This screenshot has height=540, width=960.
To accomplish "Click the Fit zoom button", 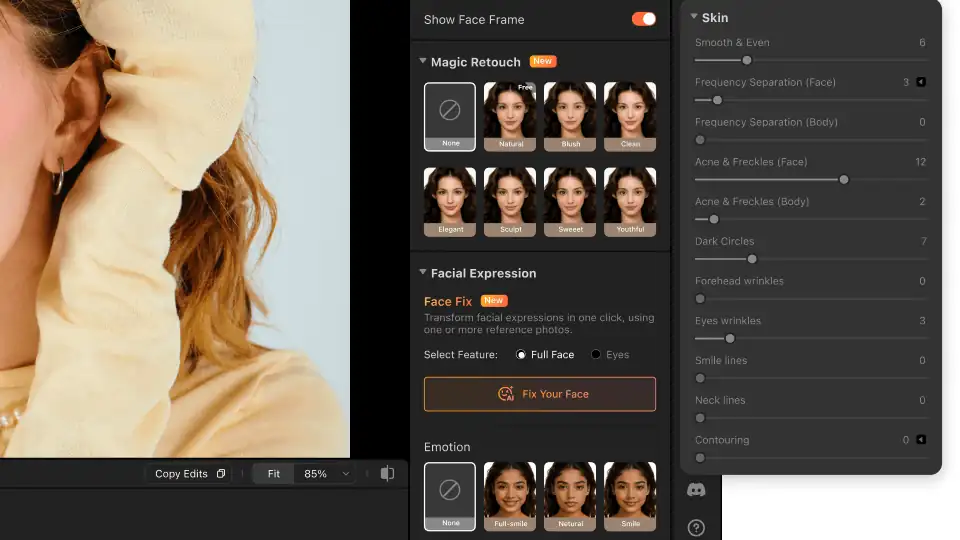I will (x=274, y=474).
